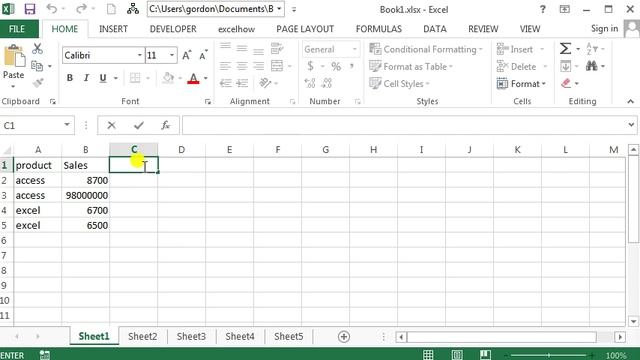
Task: Switch to Page Layout view in status bar
Action: (457, 355)
